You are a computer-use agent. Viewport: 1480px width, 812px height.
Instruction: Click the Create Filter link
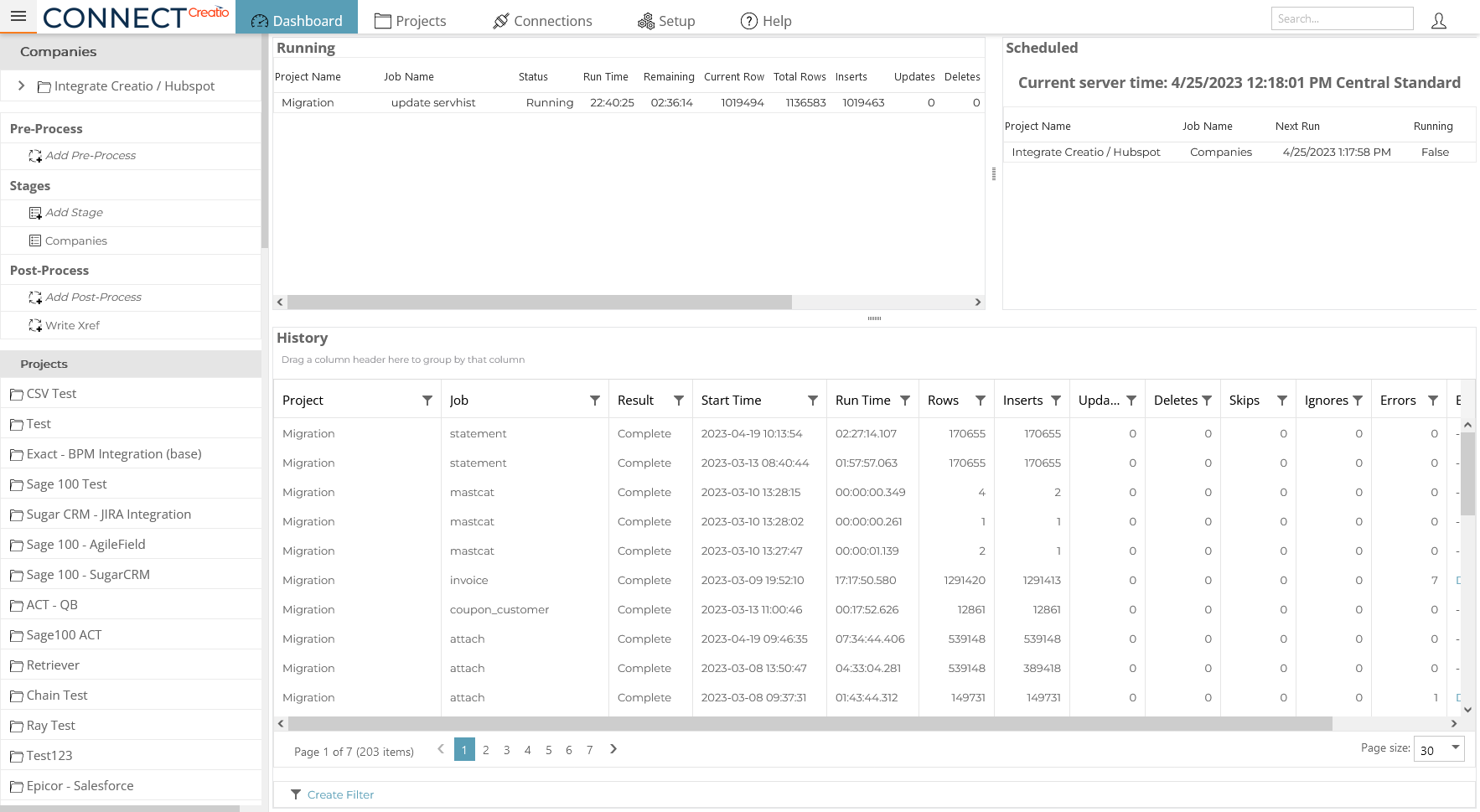coord(340,794)
